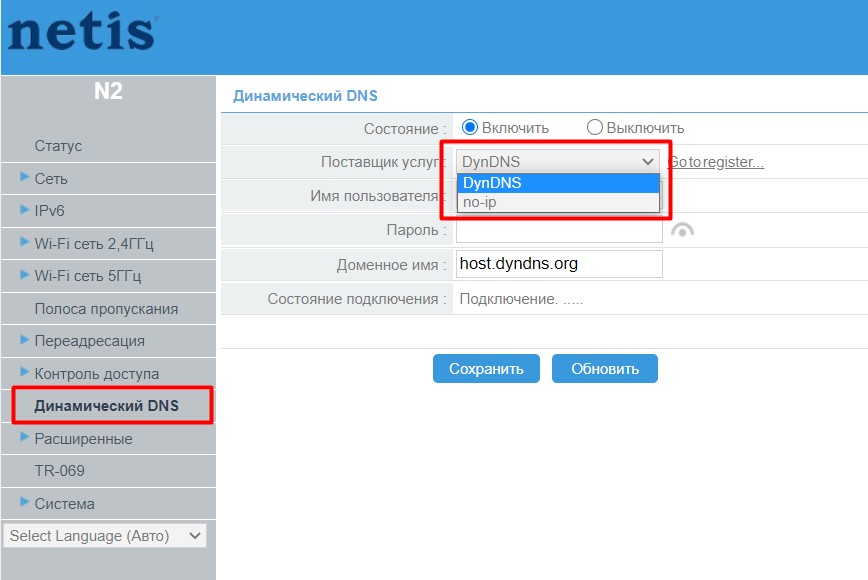This screenshot has width=868, height=580.
Task: Select the Выключить radio button
Action: 596,127
